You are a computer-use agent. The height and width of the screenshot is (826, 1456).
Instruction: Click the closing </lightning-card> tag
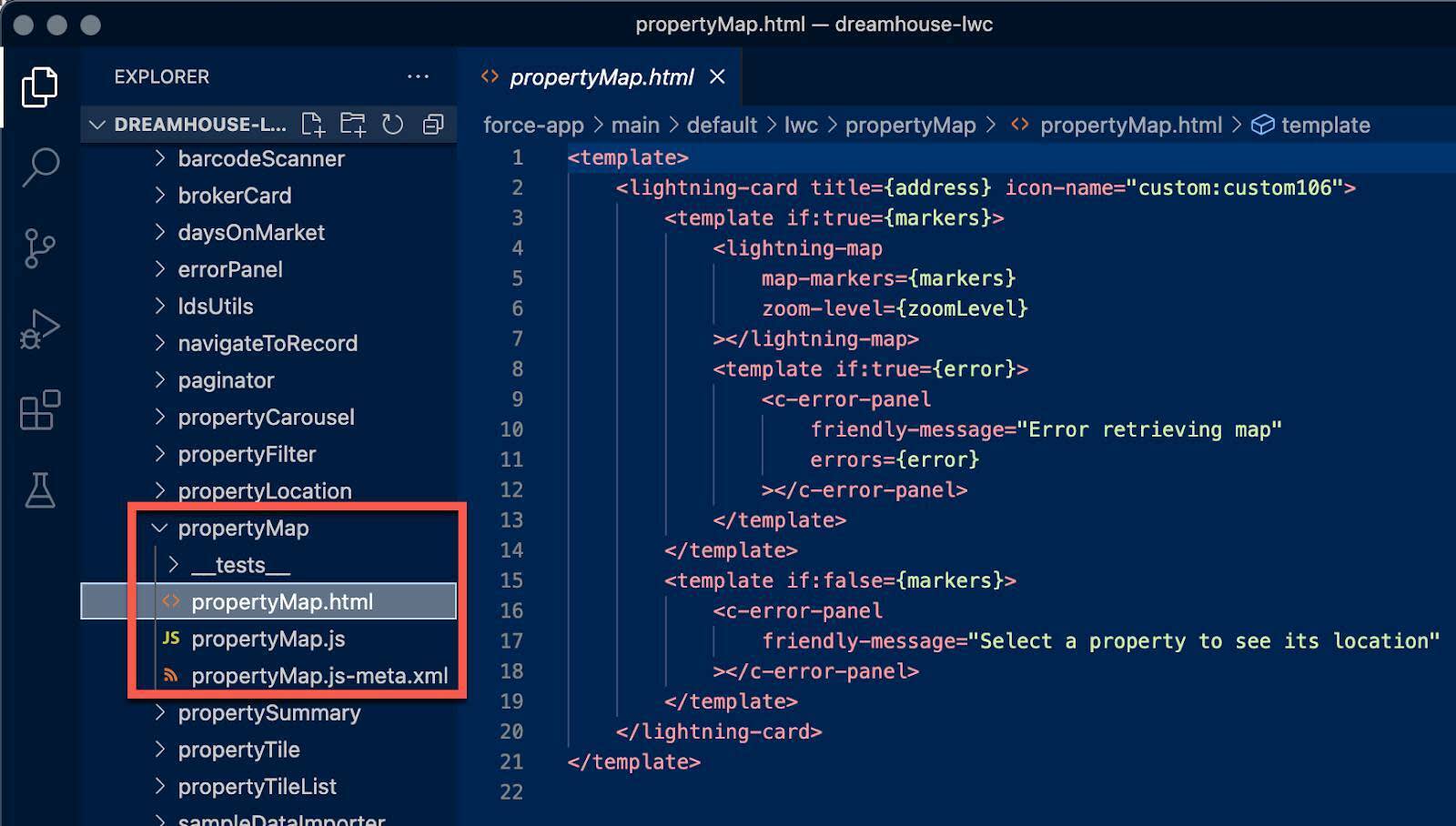[719, 731]
